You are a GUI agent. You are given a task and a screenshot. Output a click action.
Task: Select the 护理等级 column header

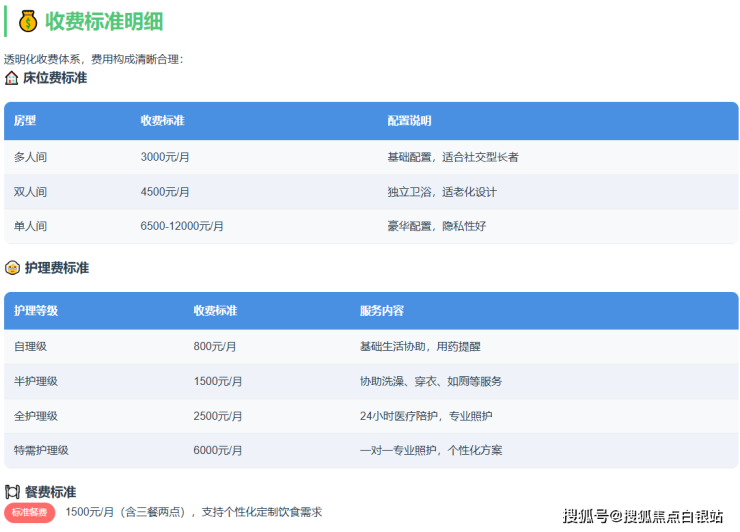click(x=36, y=311)
